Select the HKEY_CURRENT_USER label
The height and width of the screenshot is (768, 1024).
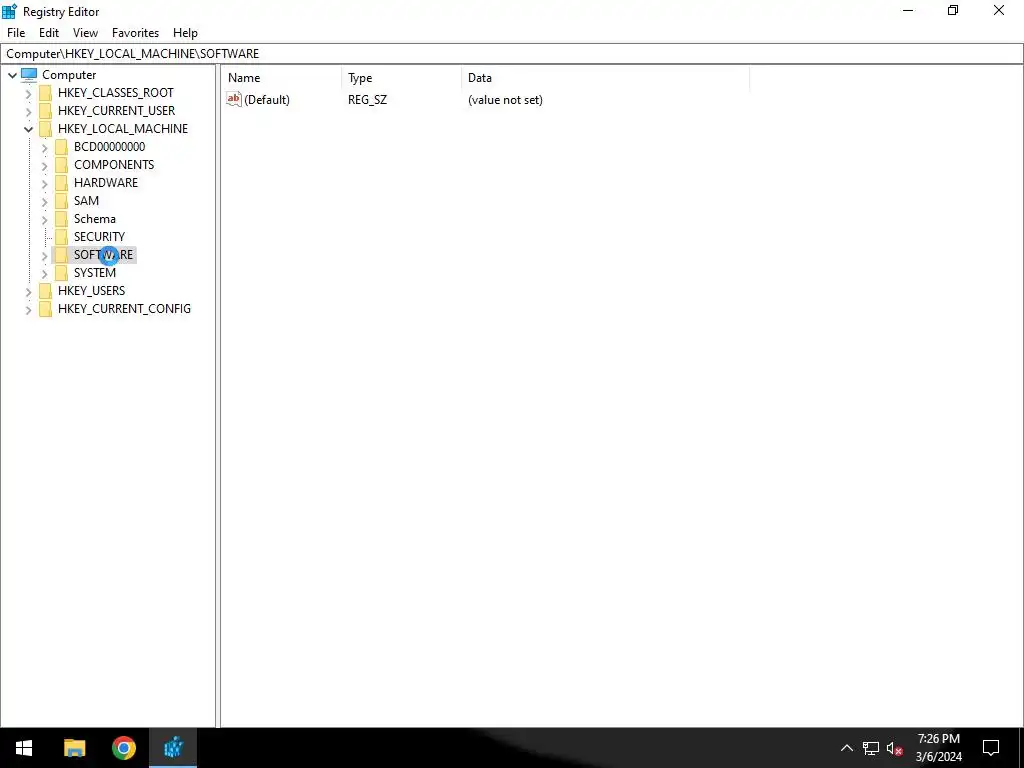[116, 111]
